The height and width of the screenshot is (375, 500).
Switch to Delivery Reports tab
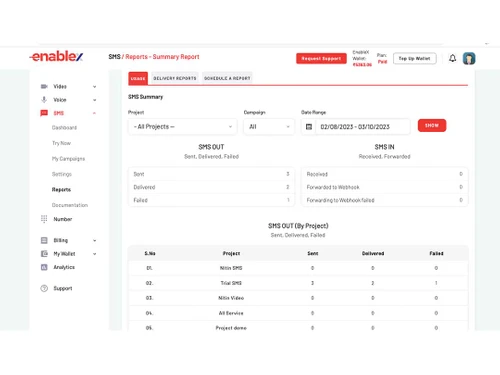175,78
